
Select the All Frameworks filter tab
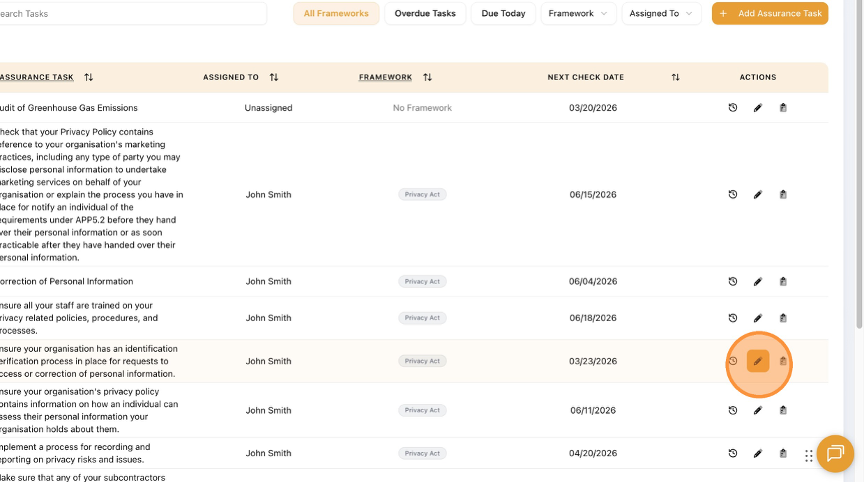pos(336,14)
